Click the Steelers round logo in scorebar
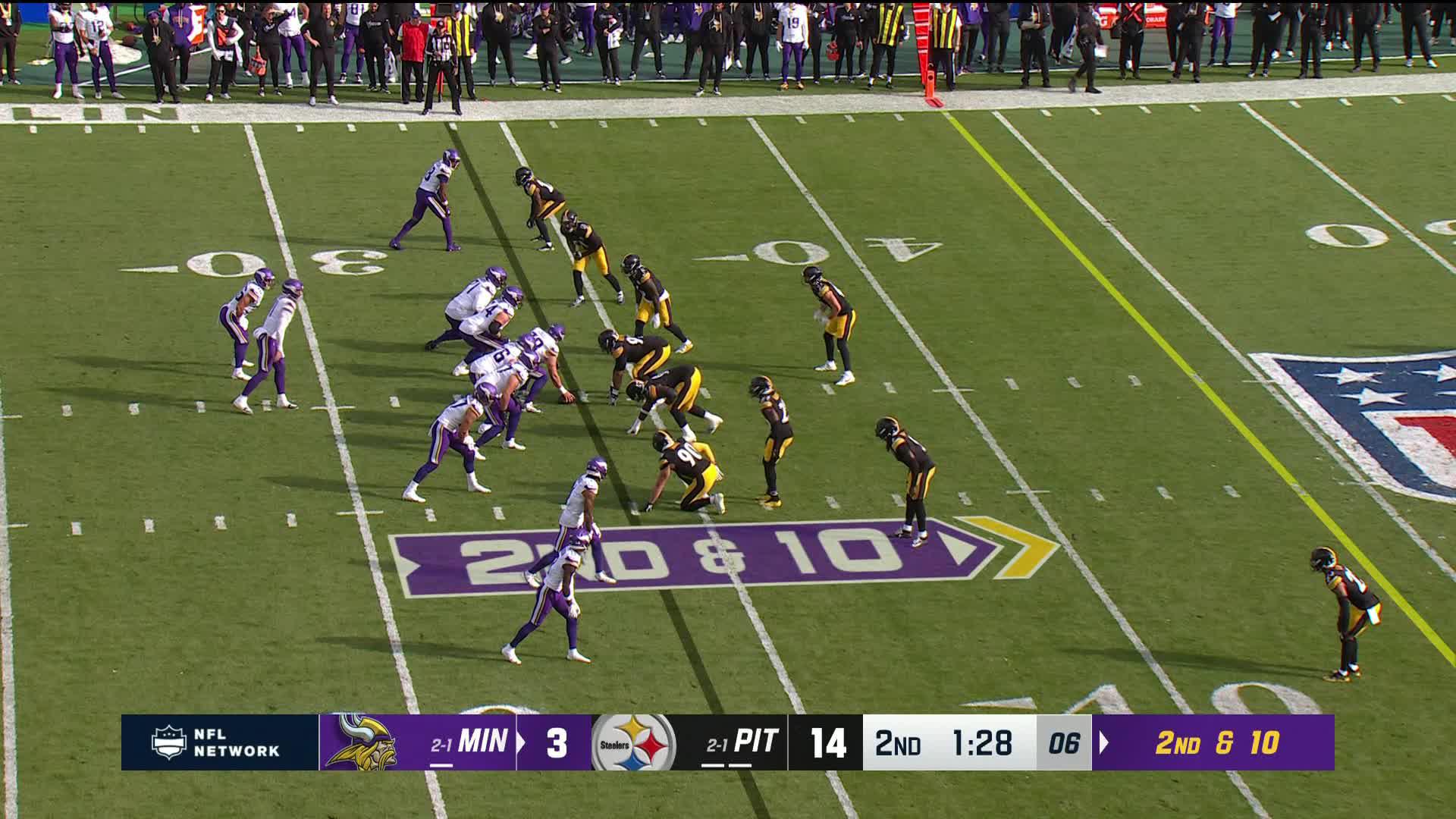 [x=633, y=743]
